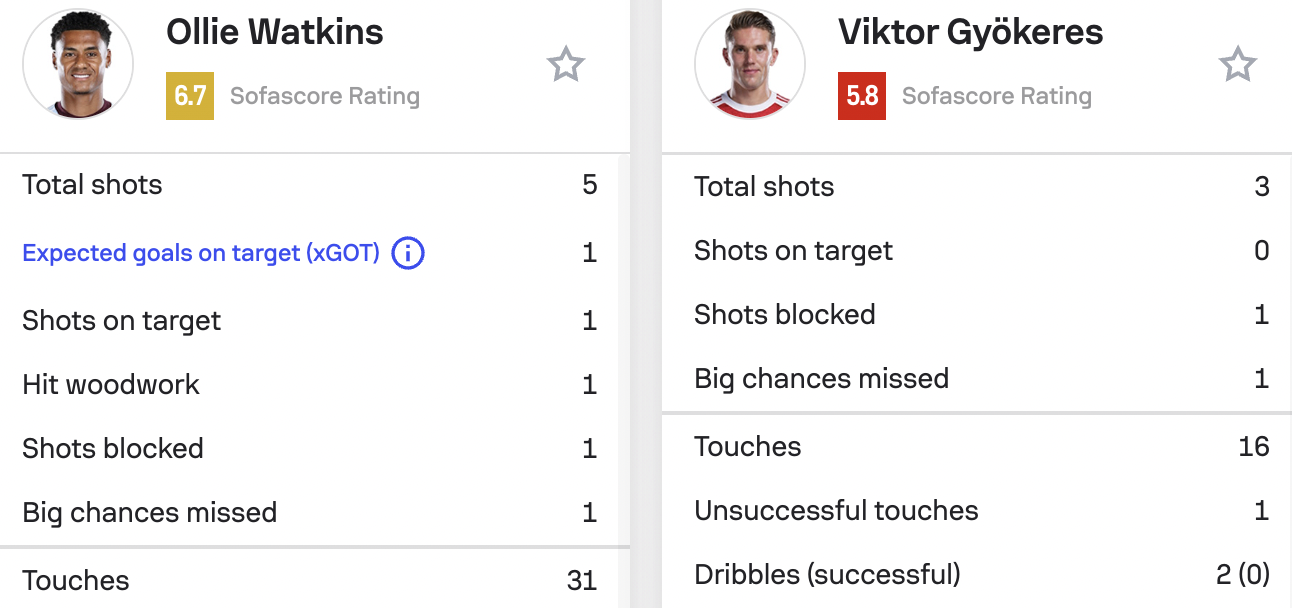
Task: Click Sofascore Rating label under Gyökeres
Action: [997, 96]
